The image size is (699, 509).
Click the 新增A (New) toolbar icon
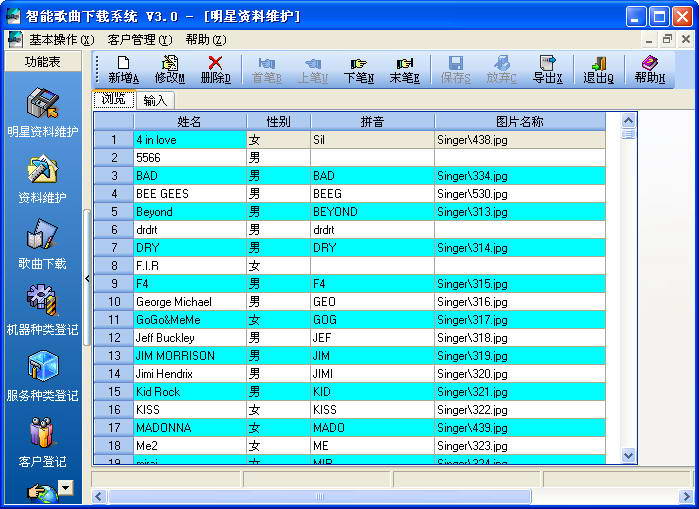click(123, 63)
